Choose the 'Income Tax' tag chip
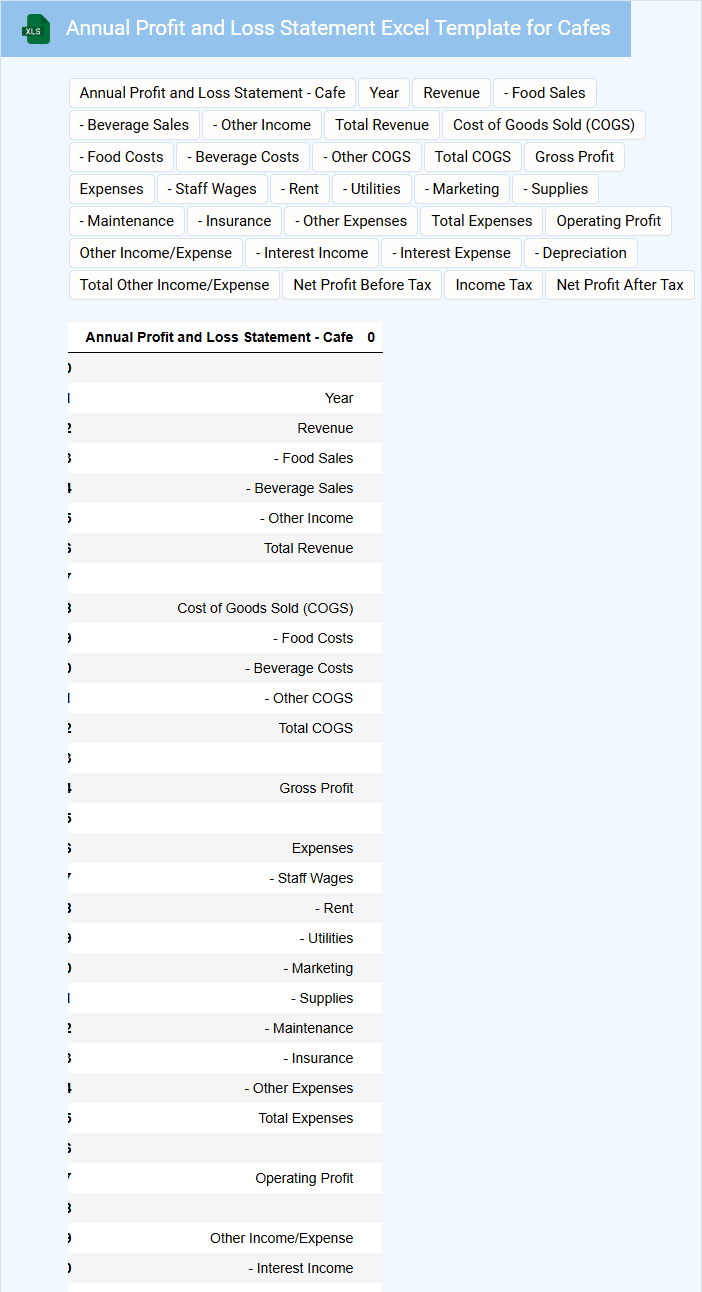Image resolution: width=702 pixels, height=1292 pixels. pyautogui.click(x=494, y=285)
